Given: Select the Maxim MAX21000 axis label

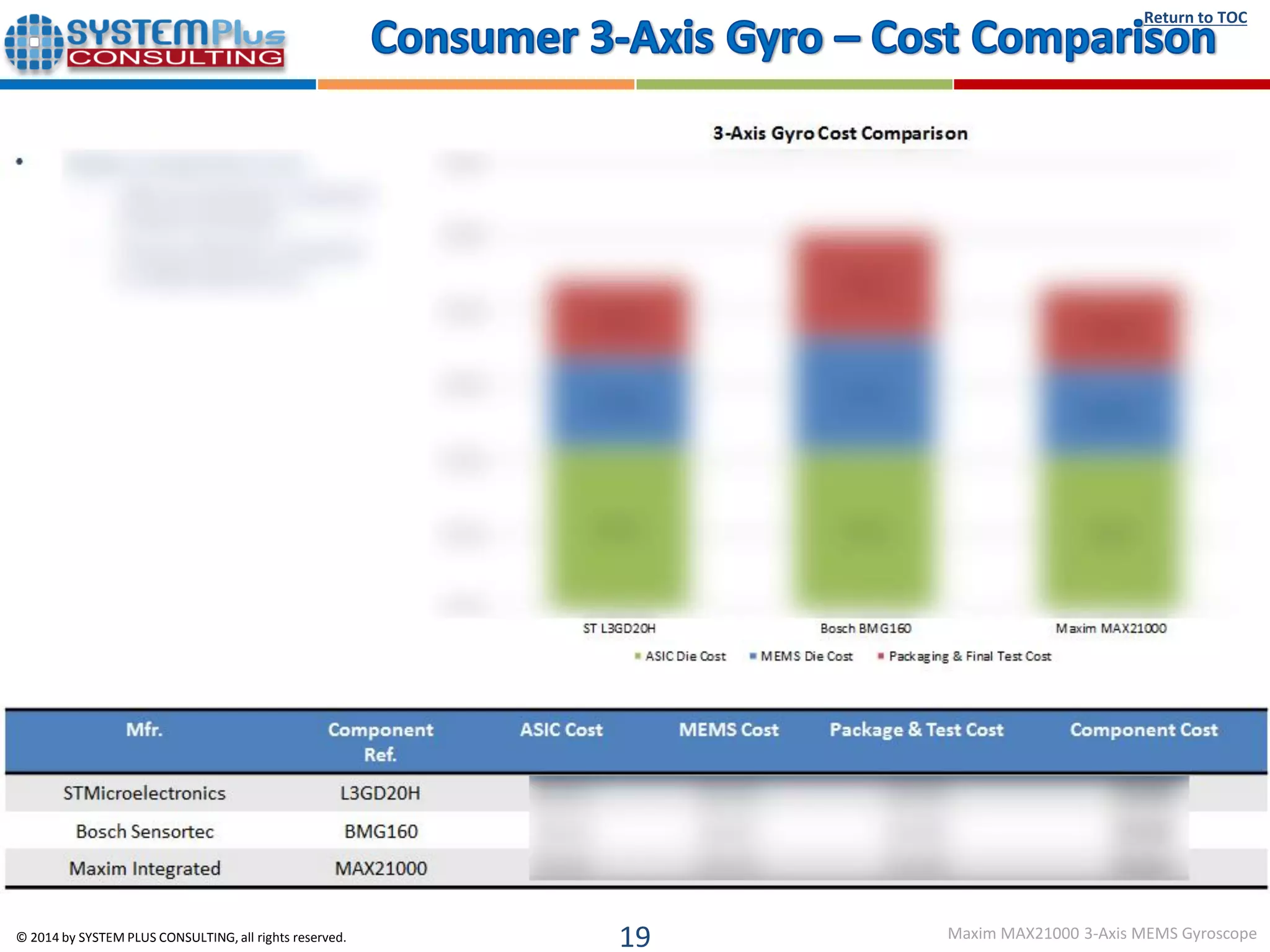Looking at the screenshot, I should coord(1111,628).
